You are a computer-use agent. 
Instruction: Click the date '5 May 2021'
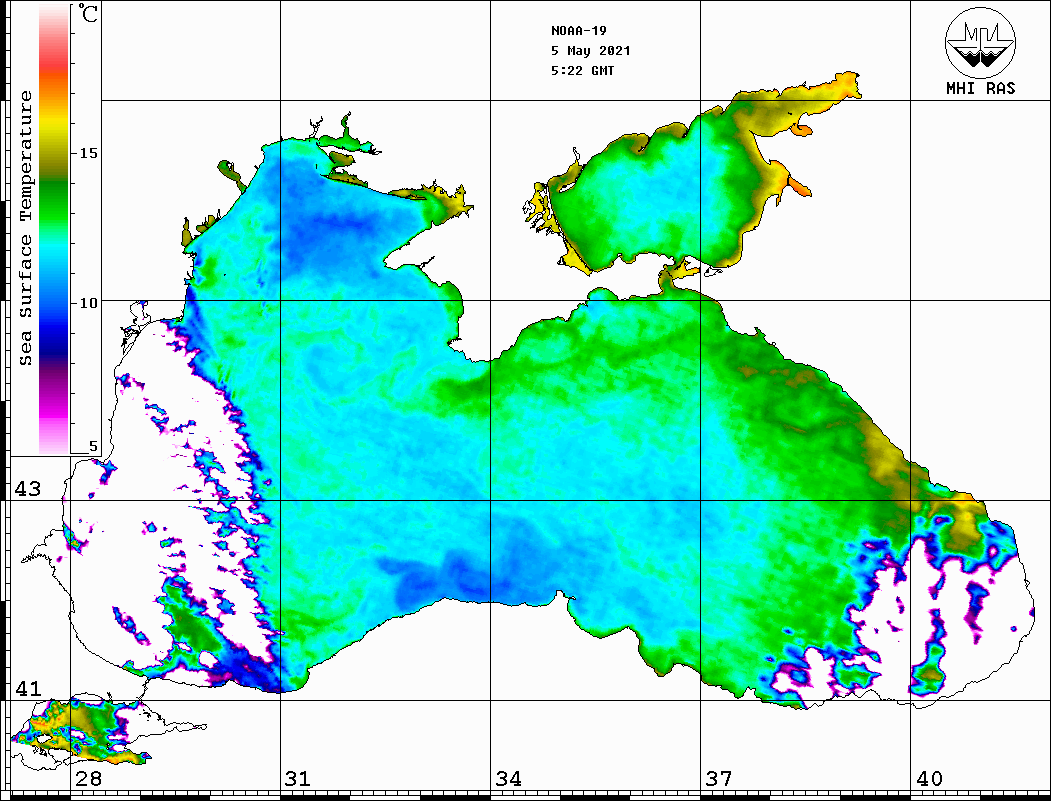pos(591,51)
